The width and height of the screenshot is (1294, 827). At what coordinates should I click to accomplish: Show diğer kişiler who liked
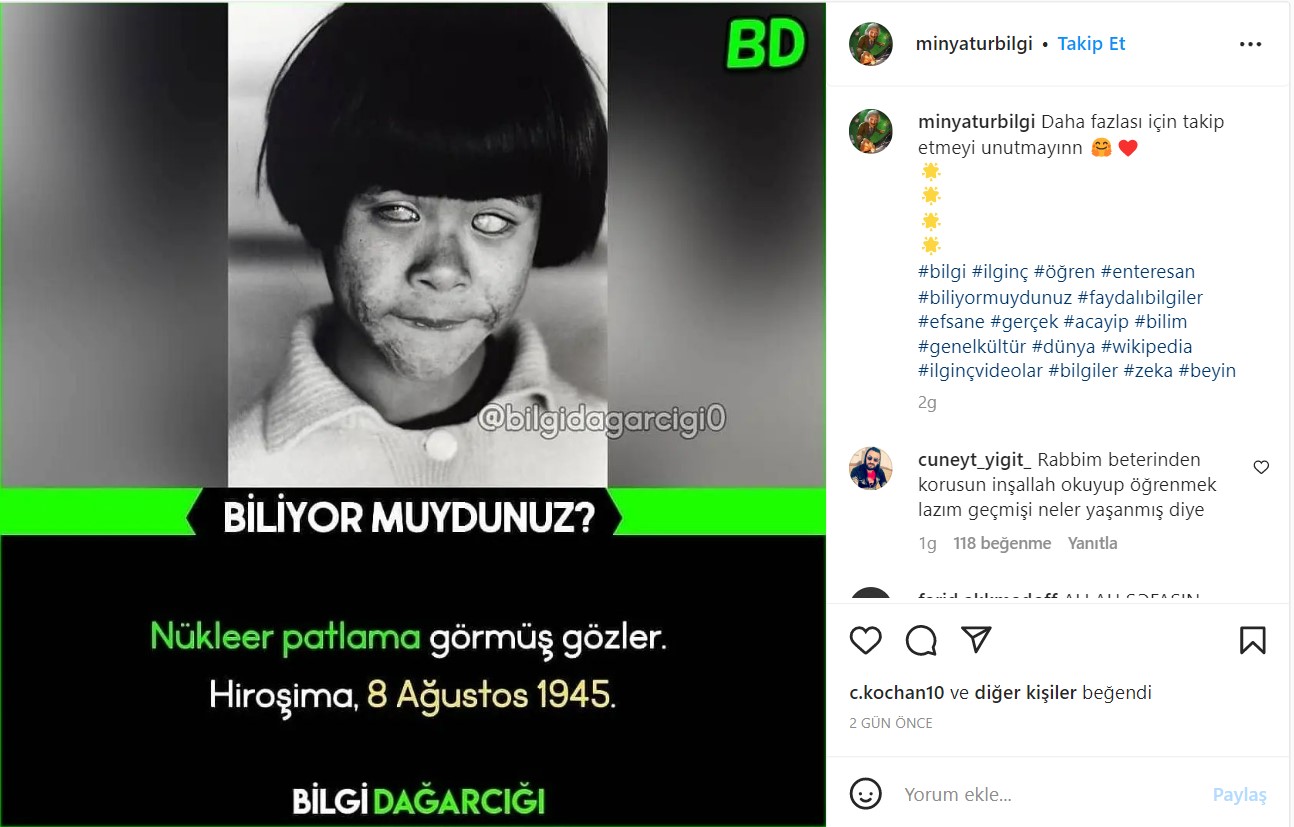(1025, 692)
